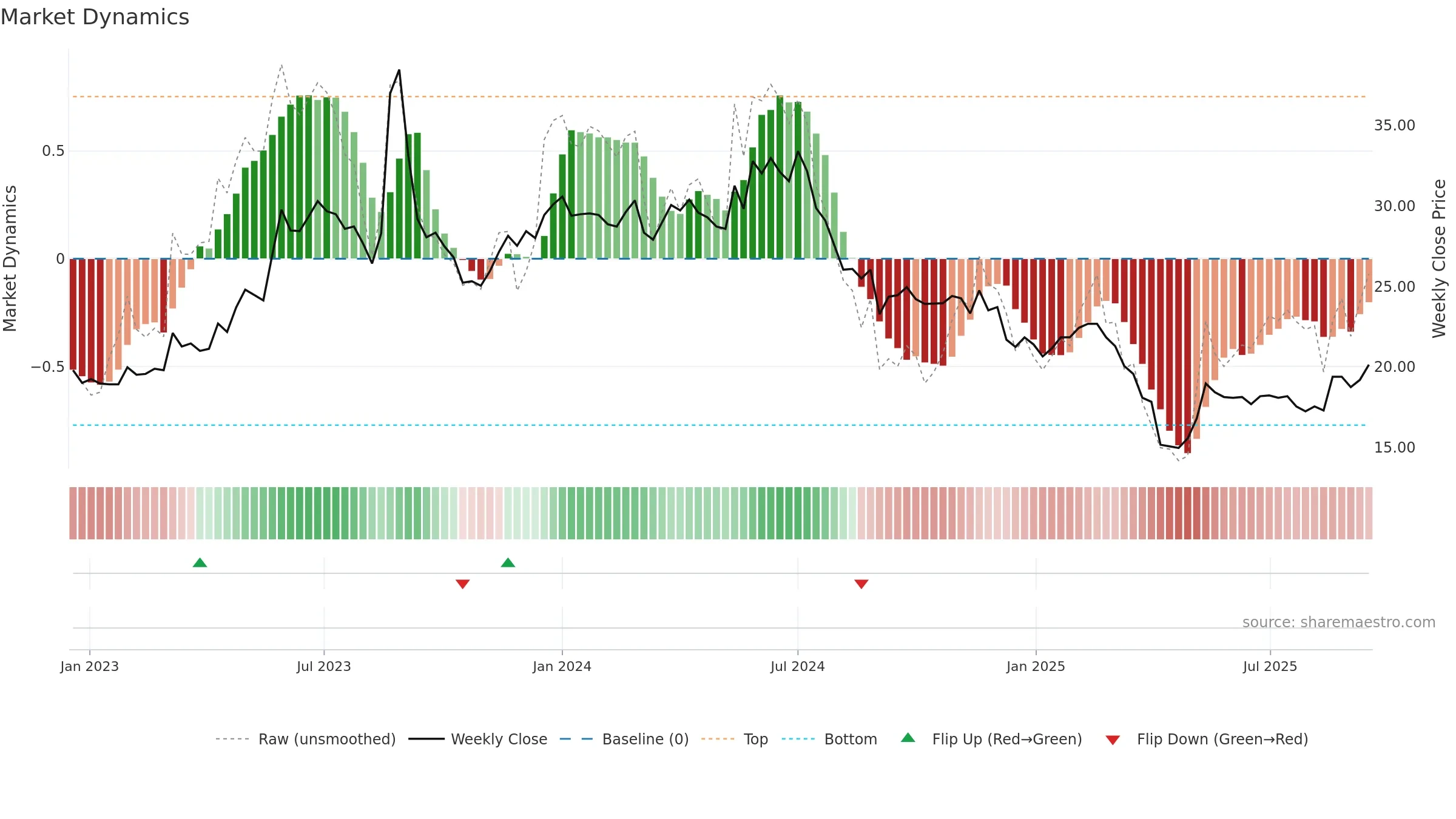Click the vertical Market Dynamics axis title
1456x819 pixels.
coord(10,258)
